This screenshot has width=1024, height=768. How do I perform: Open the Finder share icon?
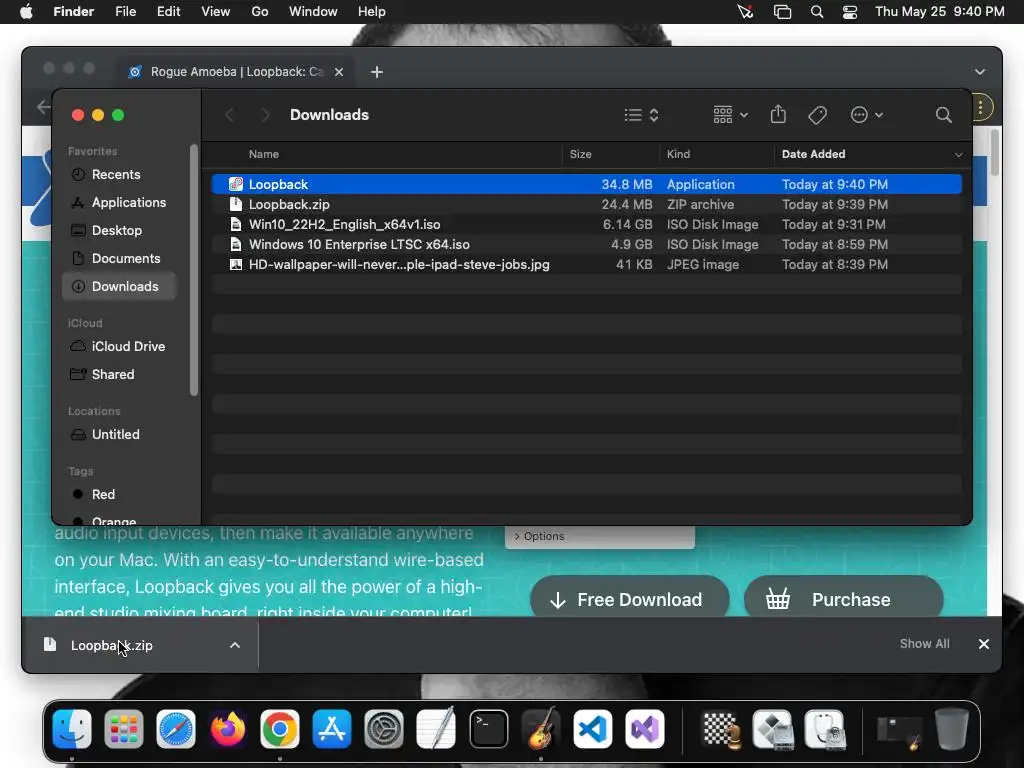tap(778, 115)
